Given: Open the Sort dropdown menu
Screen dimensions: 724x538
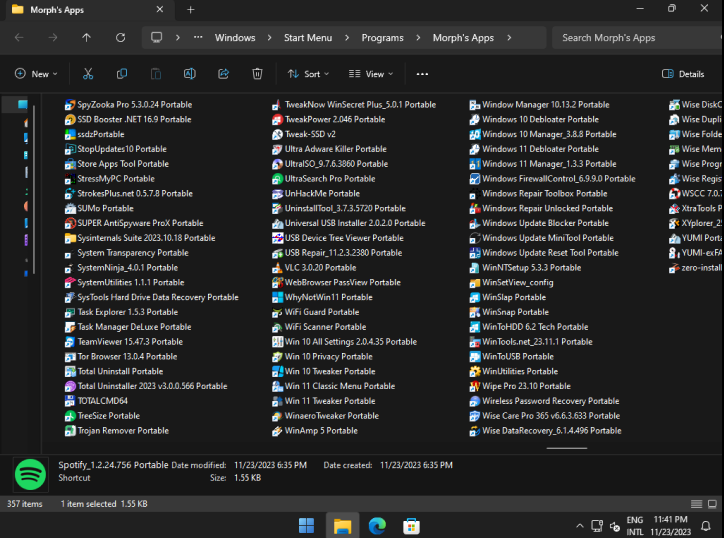Looking at the screenshot, I should [308, 74].
